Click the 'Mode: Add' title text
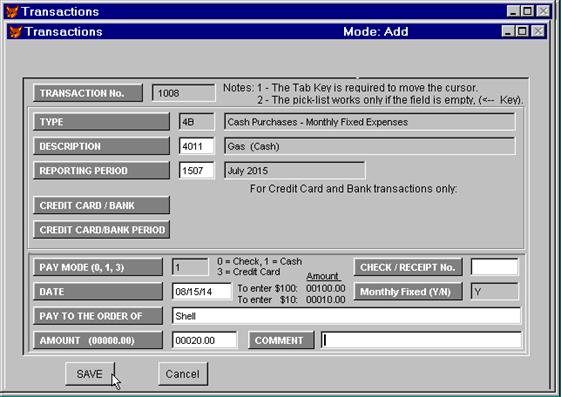Viewport: 561px width, 397px height. 376,32
